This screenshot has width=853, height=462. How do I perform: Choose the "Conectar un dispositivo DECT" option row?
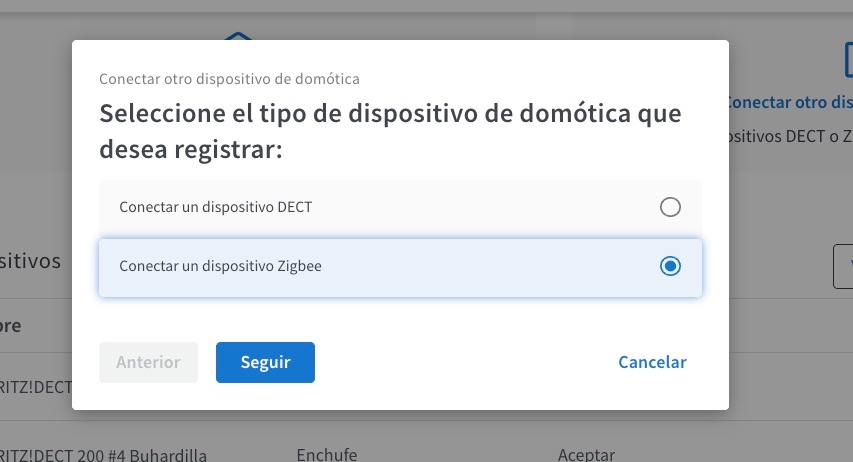pos(400,207)
